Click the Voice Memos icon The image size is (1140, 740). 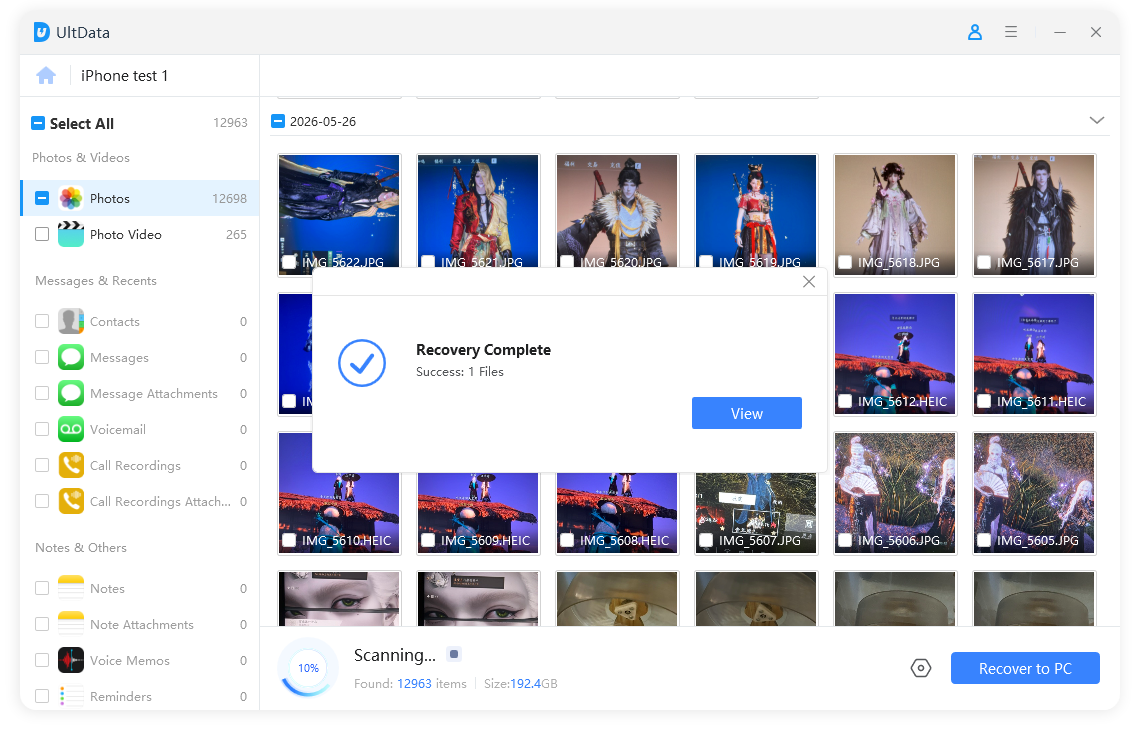click(71, 660)
